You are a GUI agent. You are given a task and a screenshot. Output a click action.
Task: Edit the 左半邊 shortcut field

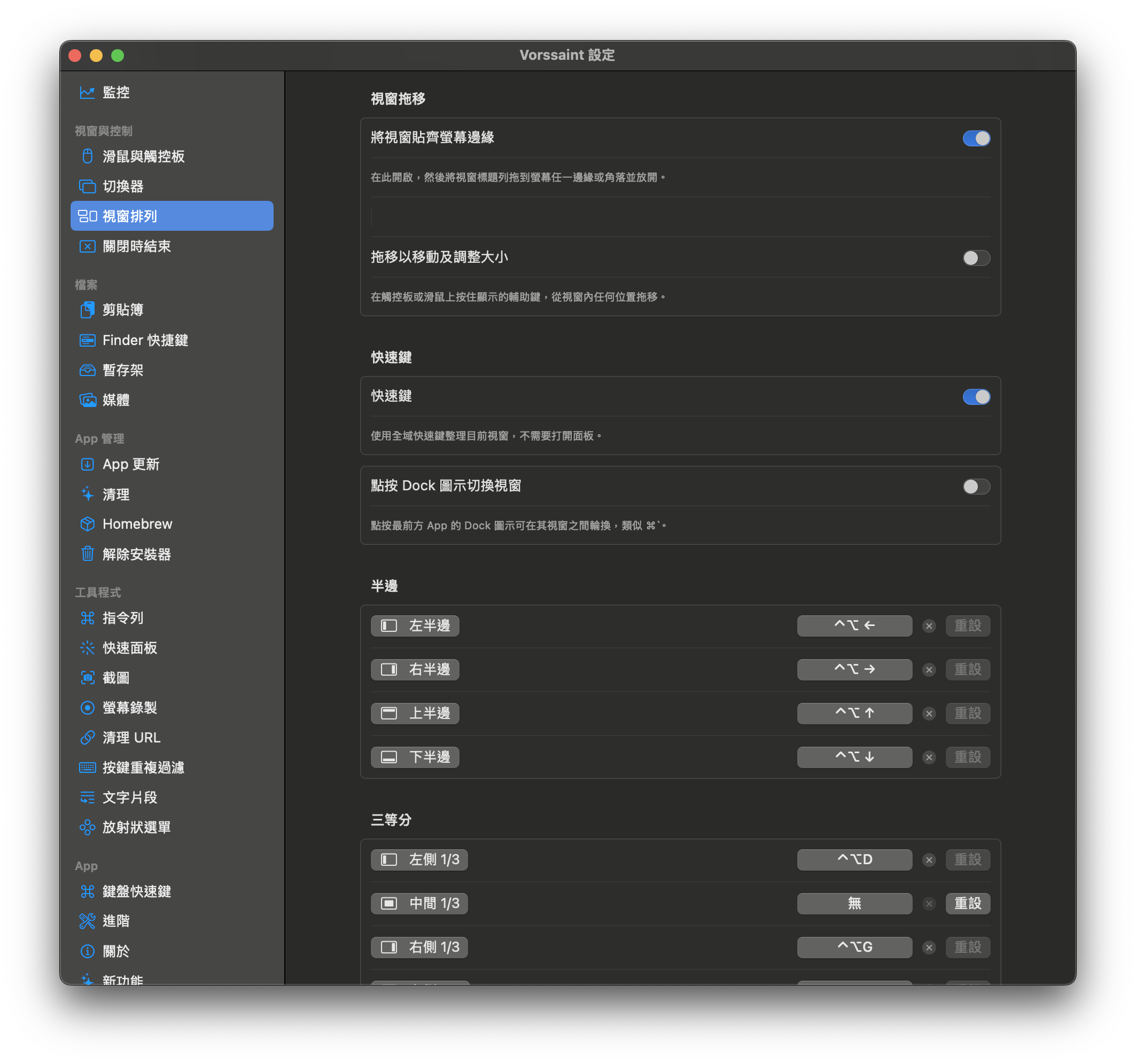(x=854, y=626)
